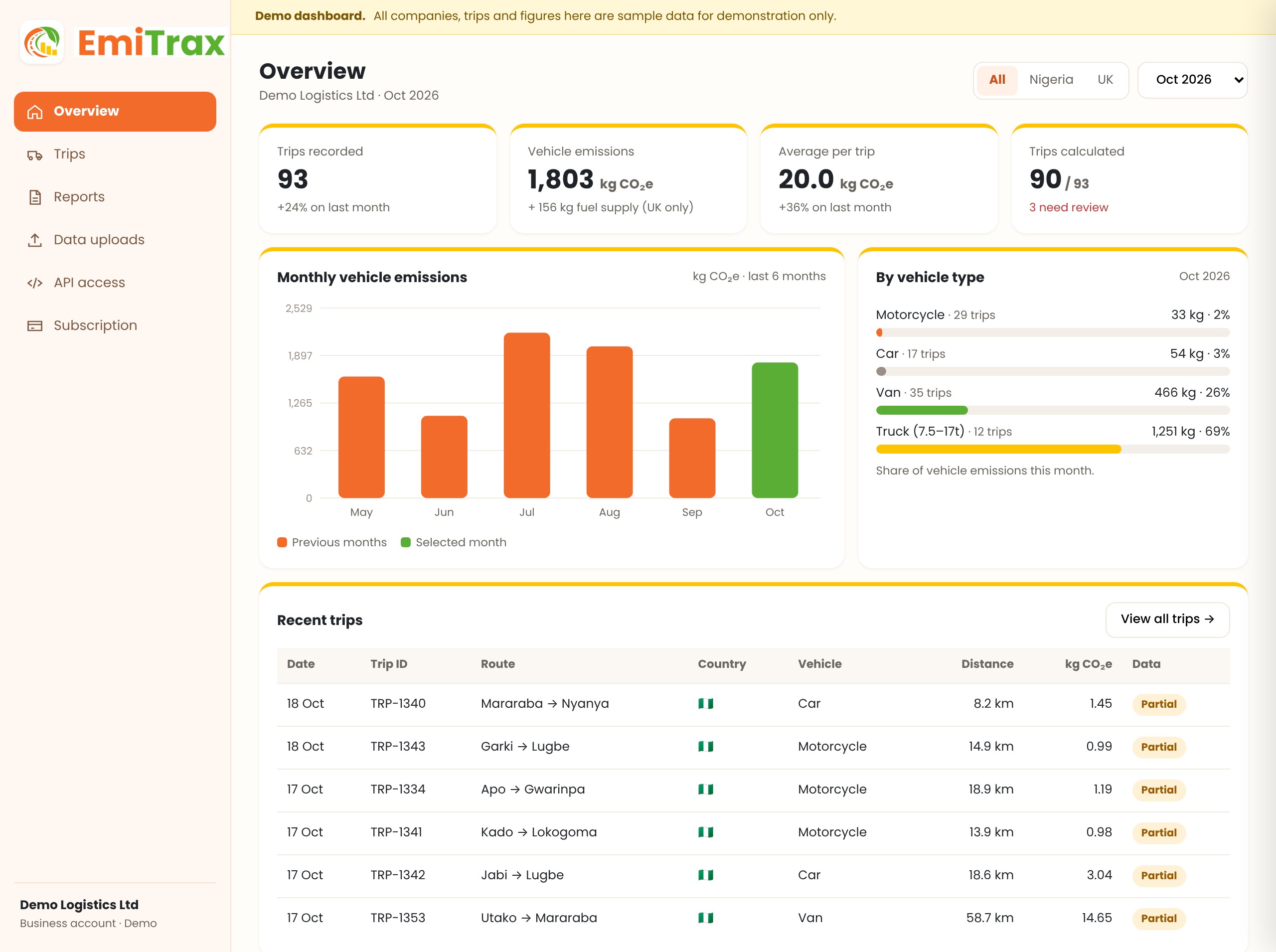1276x952 pixels.
Task: Click the EmiTrax logo icon
Action: point(42,42)
